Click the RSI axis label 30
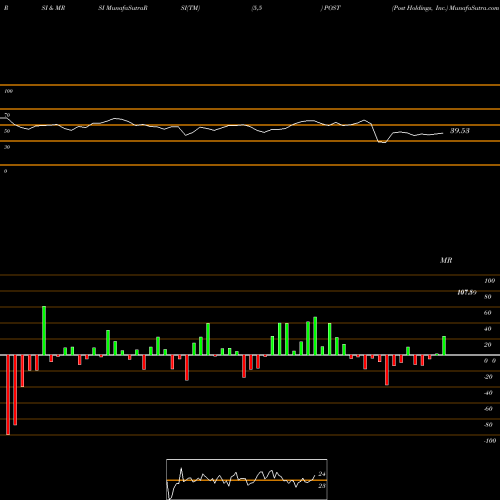The height and width of the screenshot is (500, 500). 7,147
